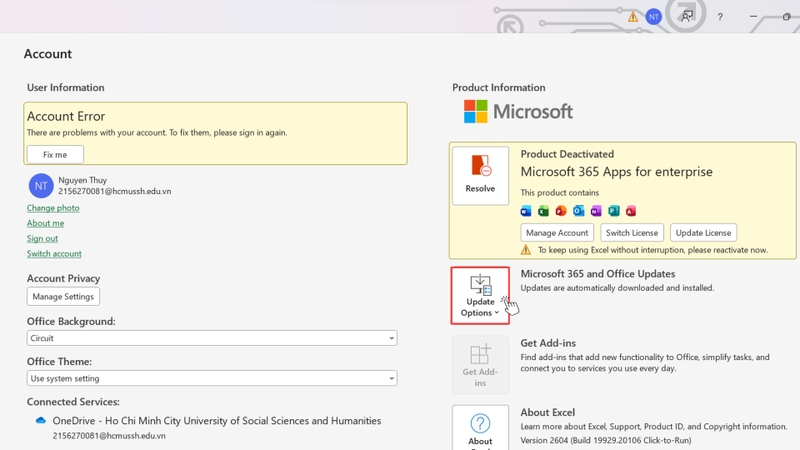Open the Update Options dropdown
The image size is (800, 450).
480,295
